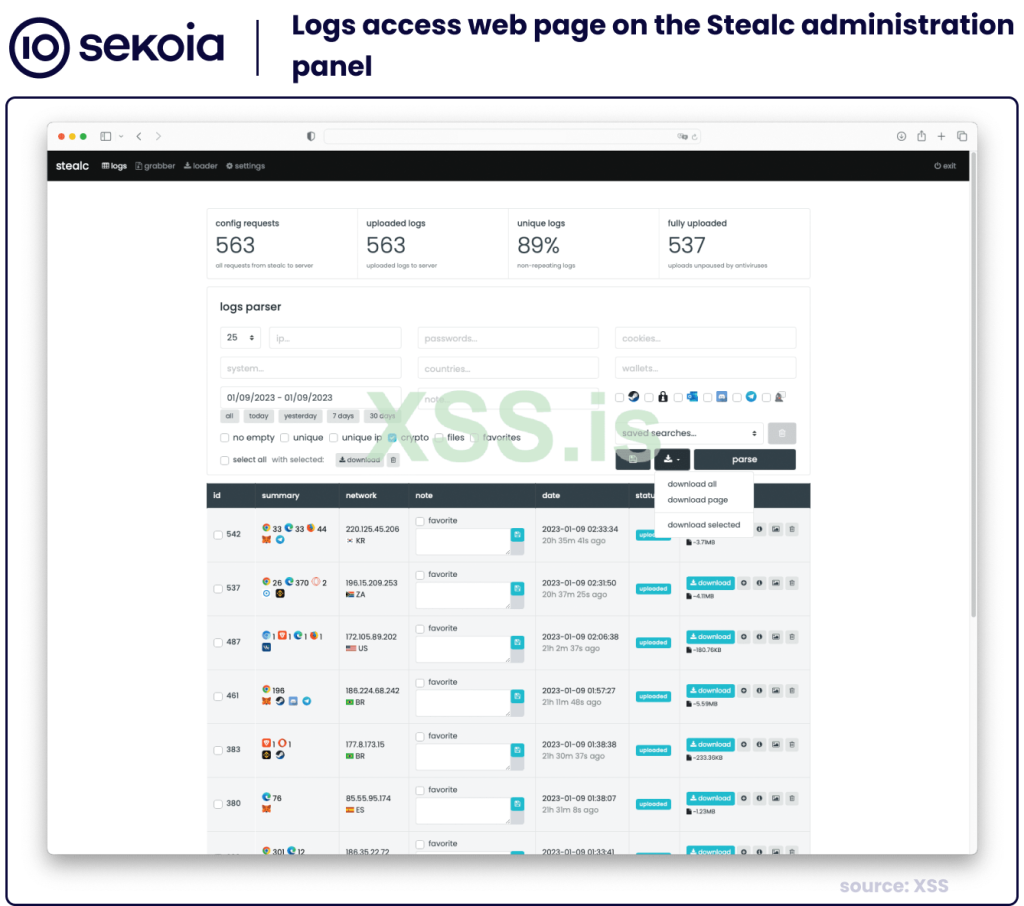The image size is (1024, 906).
Task: Click the save note icon in row 542
Action: click(x=517, y=535)
